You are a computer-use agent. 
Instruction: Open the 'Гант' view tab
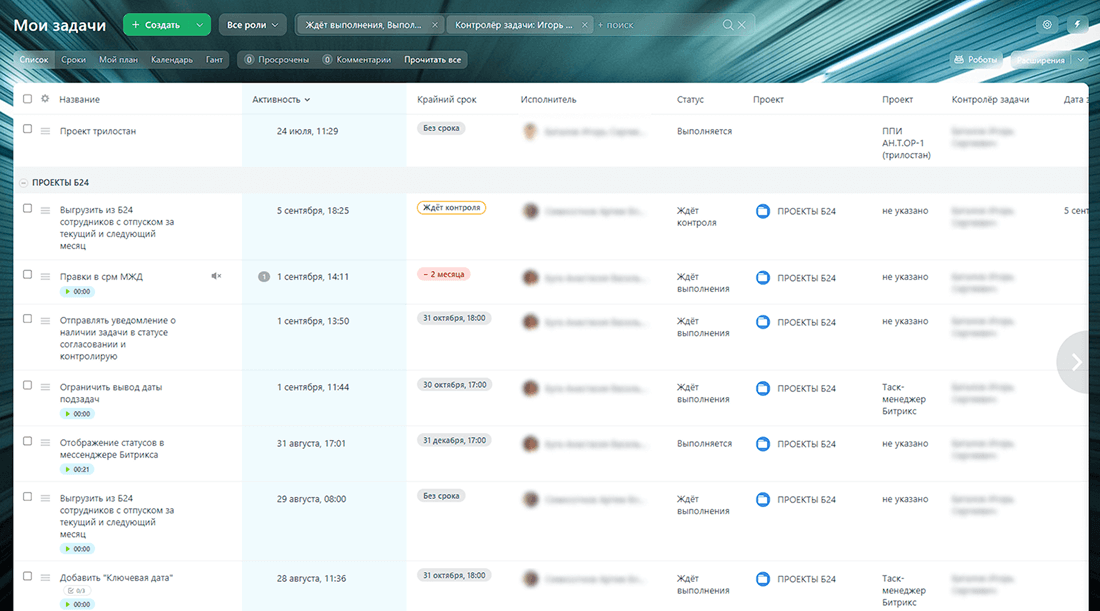point(214,60)
